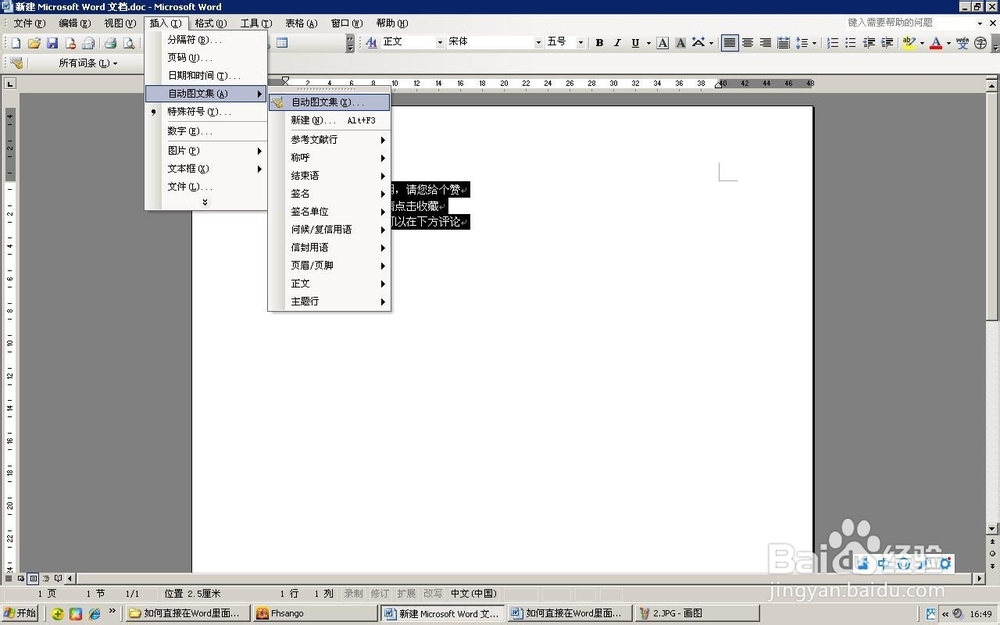Switch to the Fhsango taskbar window

click(314, 613)
